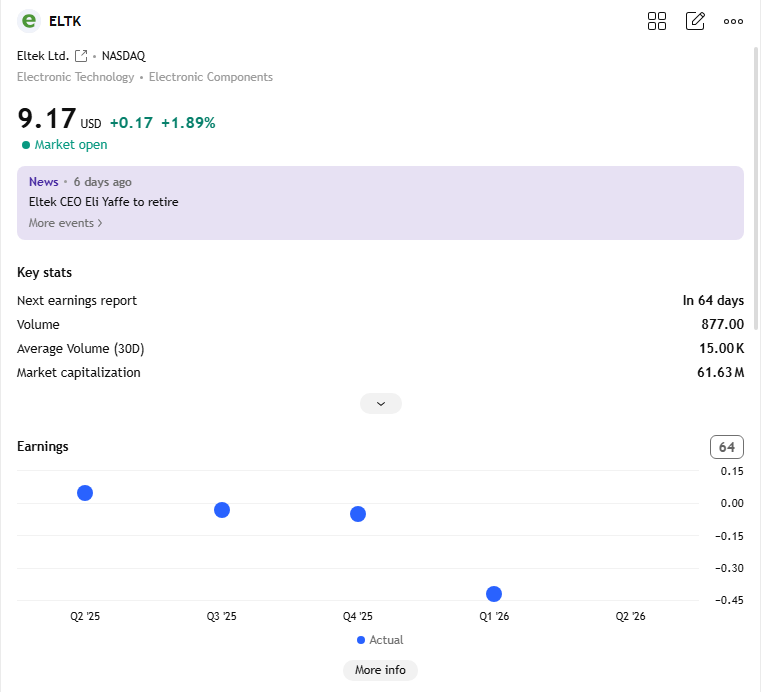
Task: Click the −0.45 y-axis label
Action: [729, 600]
